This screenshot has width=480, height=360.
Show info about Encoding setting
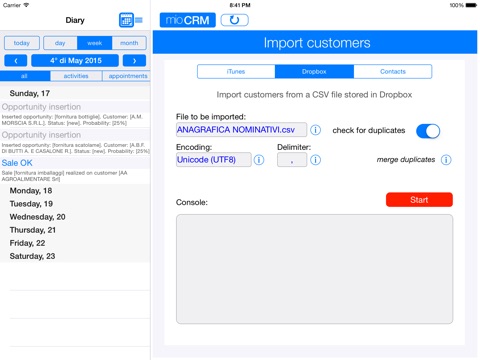tap(259, 160)
